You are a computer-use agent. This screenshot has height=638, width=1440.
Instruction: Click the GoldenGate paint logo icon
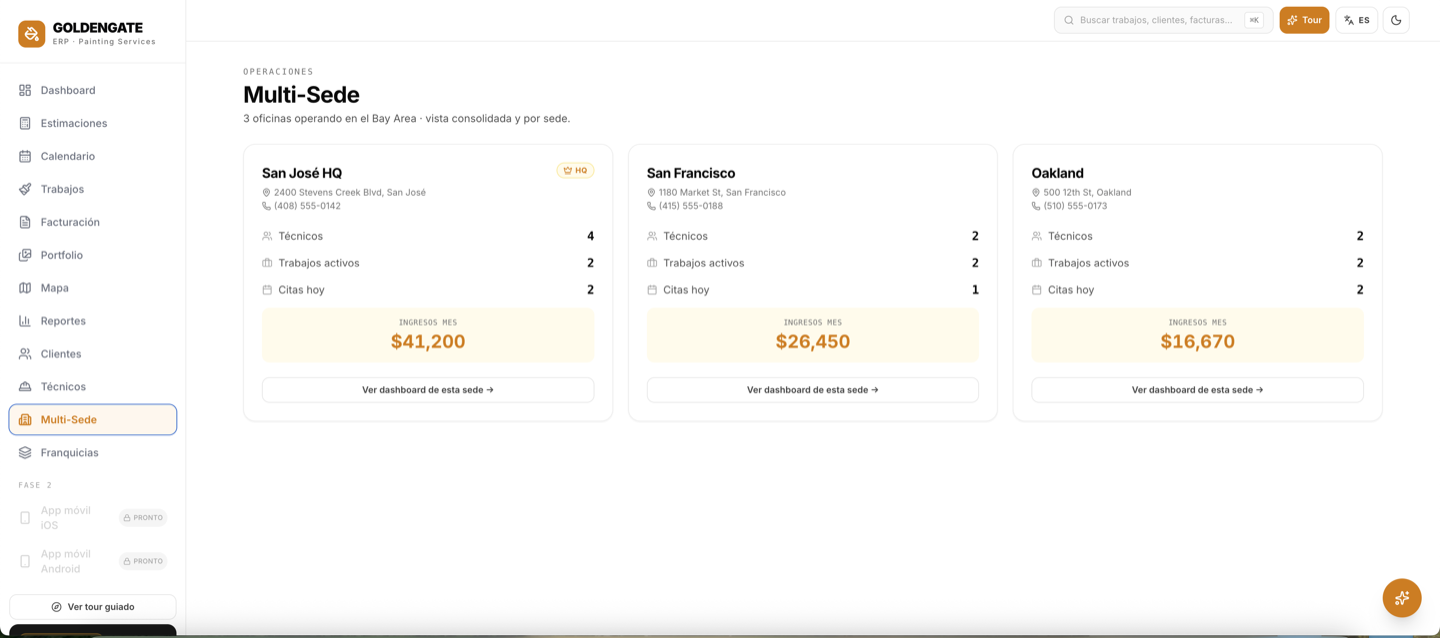click(x=32, y=34)
